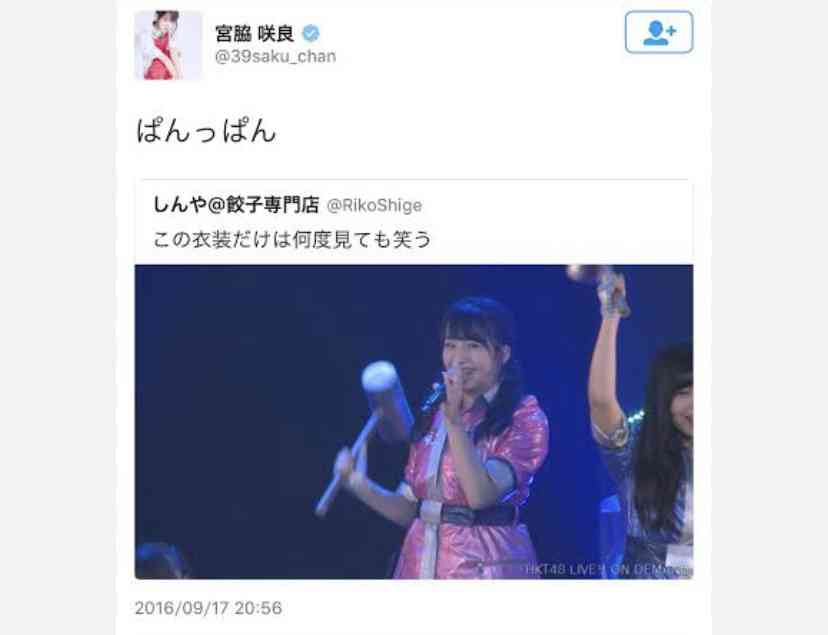Click the blue verified badge icon
This screenshot has width=828, height=635.
(310, 34)
